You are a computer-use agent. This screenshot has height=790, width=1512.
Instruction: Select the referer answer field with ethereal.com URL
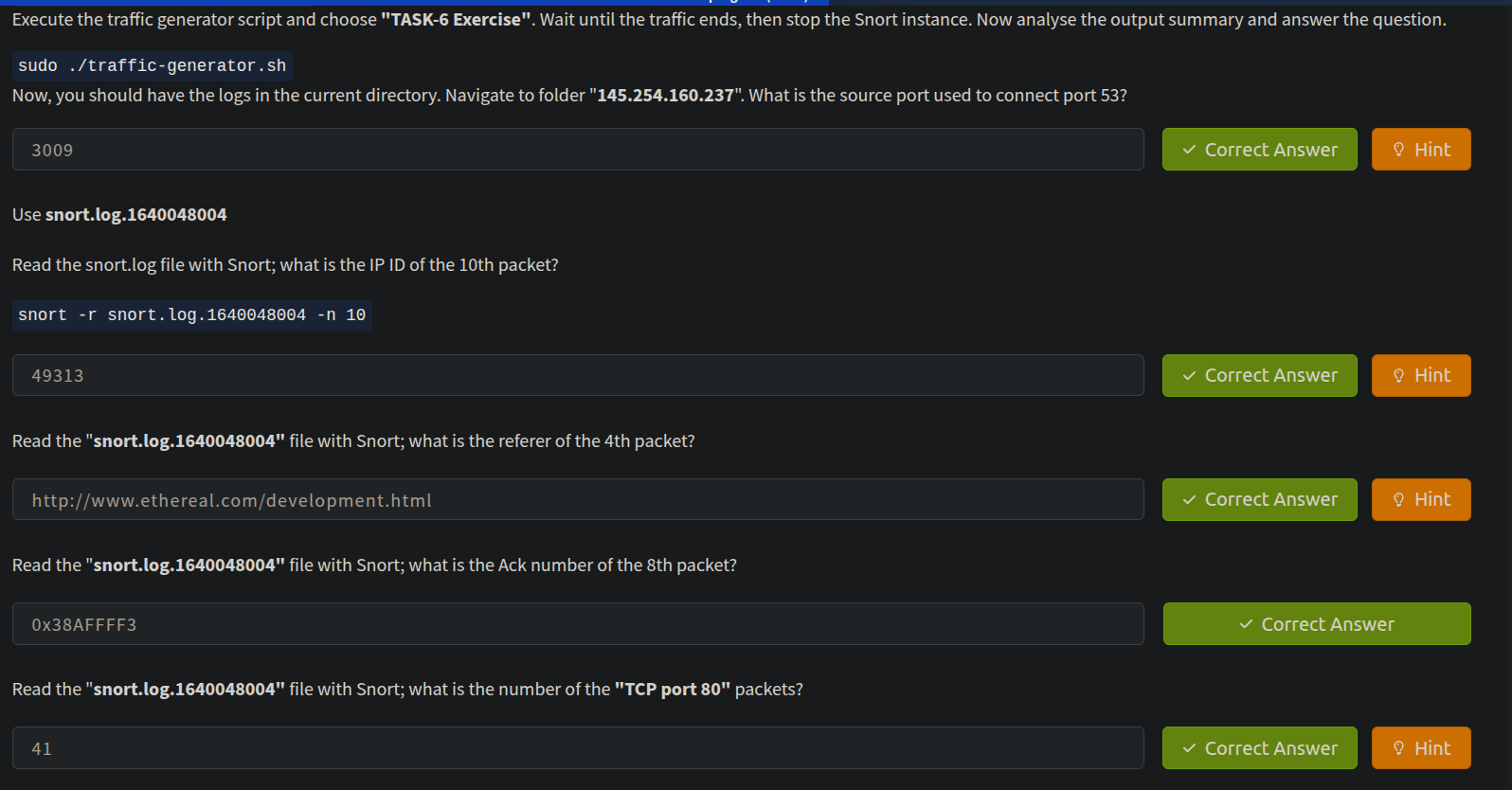point(578,500)
